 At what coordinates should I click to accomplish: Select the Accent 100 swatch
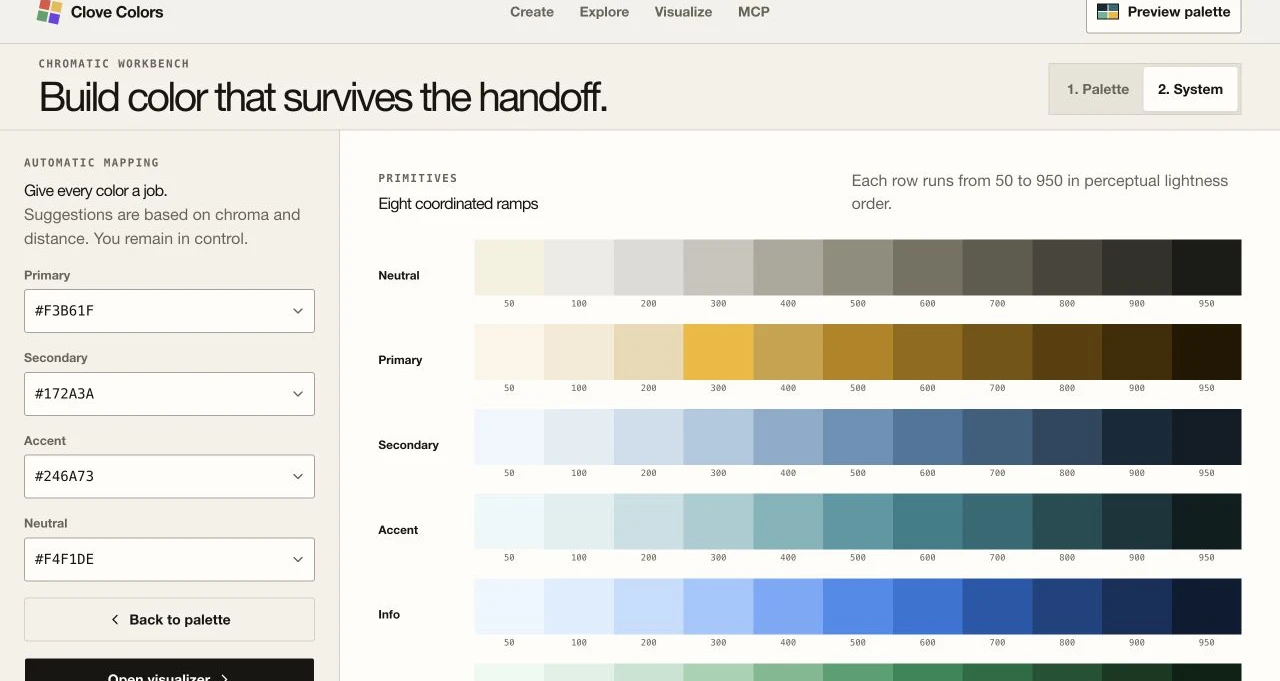pos(579,522)
